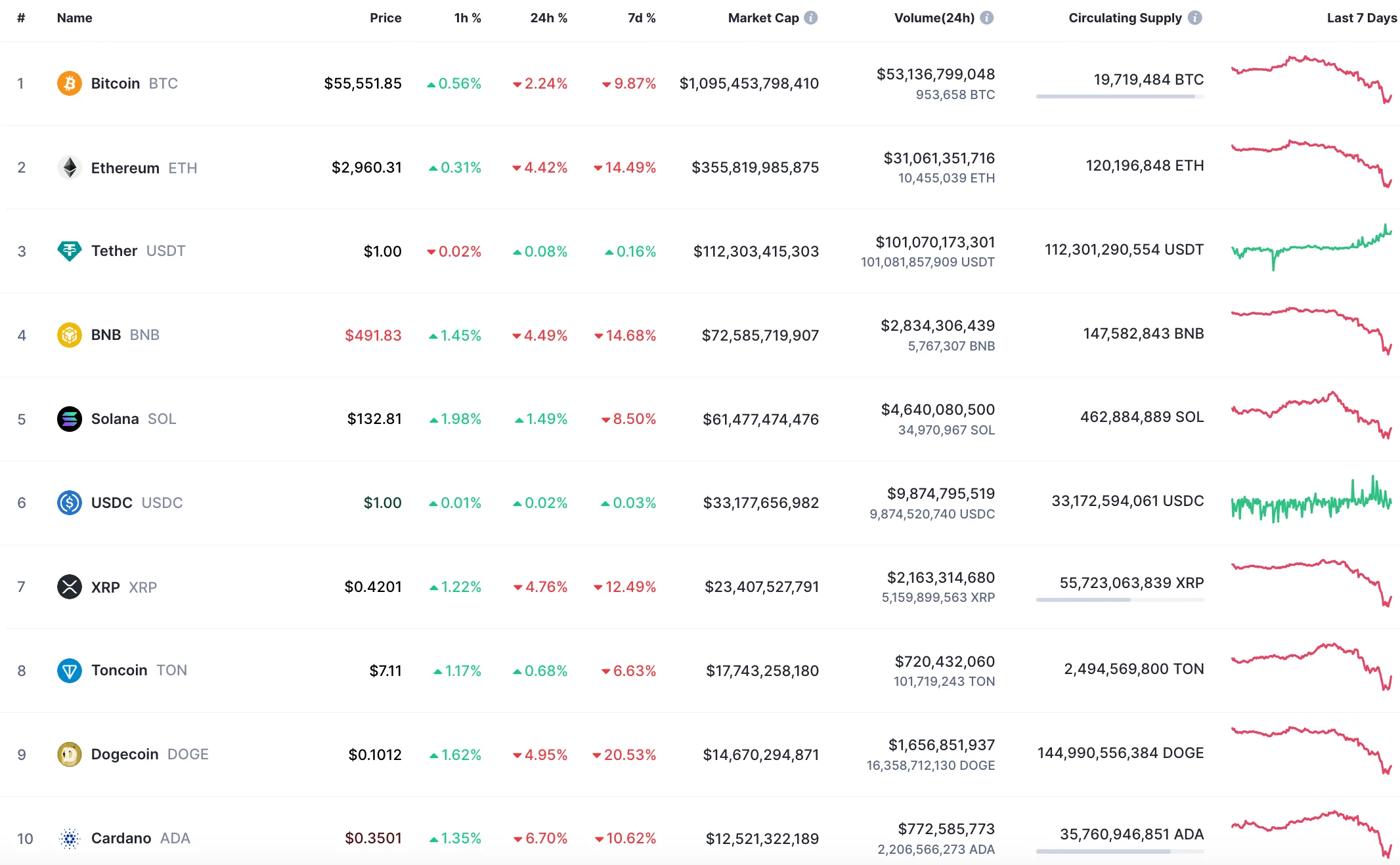Sort by Name column header
This screenshot has width=1400, height=865.
click(x=74, y=18)
